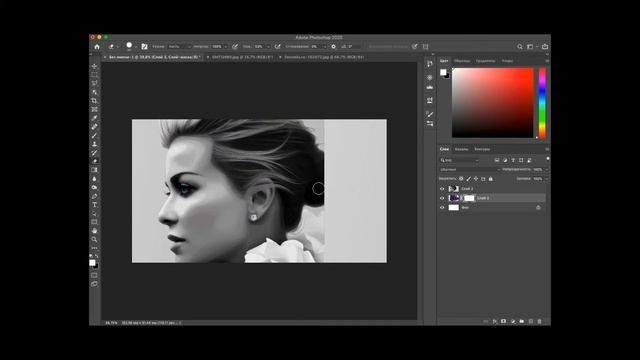Open the layer blending mode dropdown
Image resolution: width=640 pixels, height=360 pixels.
469,169
